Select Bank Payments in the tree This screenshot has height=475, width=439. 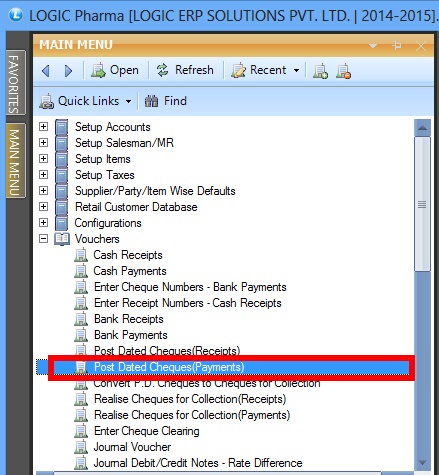(131, 335)
